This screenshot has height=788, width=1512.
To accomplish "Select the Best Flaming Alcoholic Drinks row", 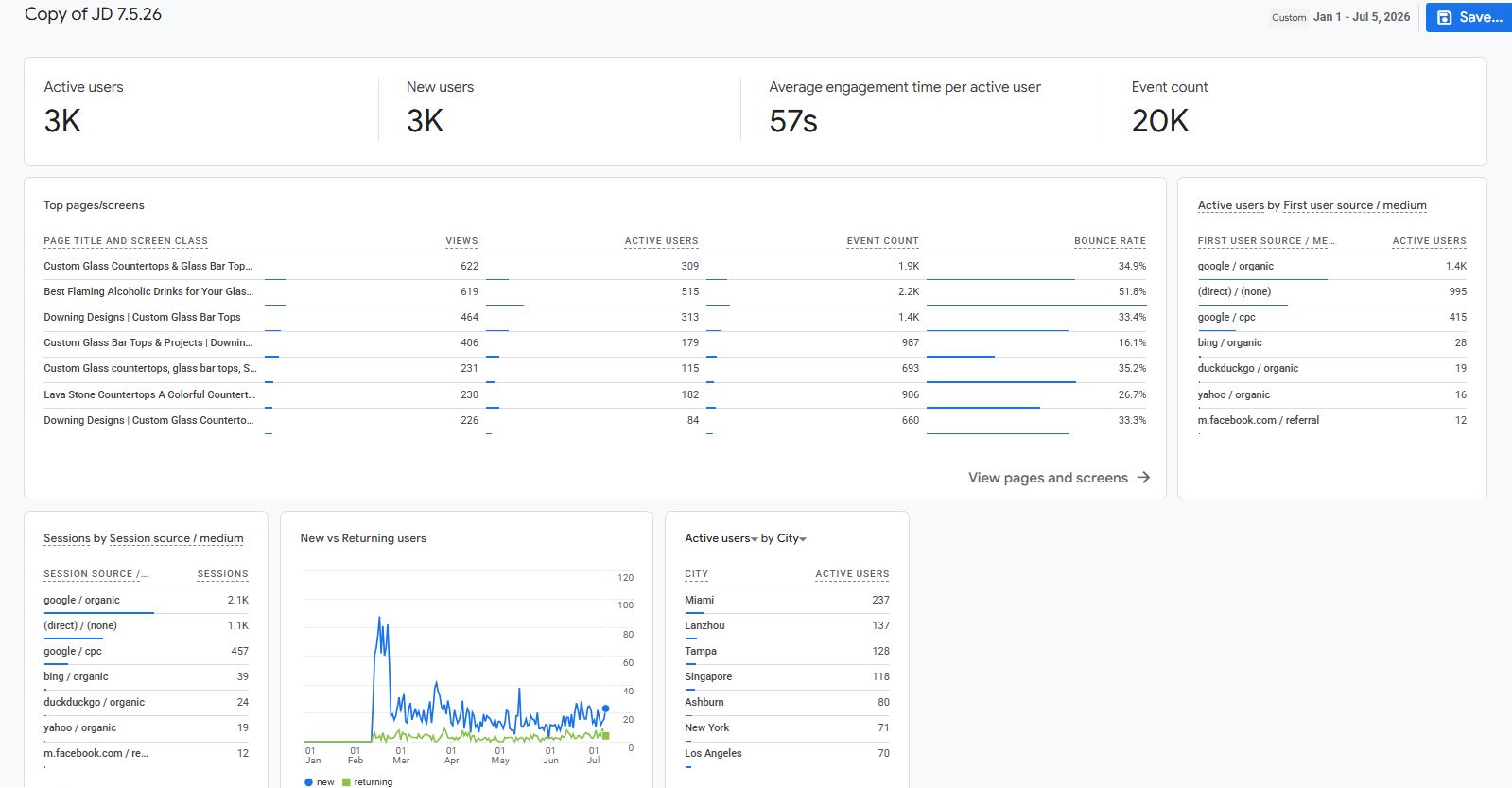I will click(x=595, y=291).
